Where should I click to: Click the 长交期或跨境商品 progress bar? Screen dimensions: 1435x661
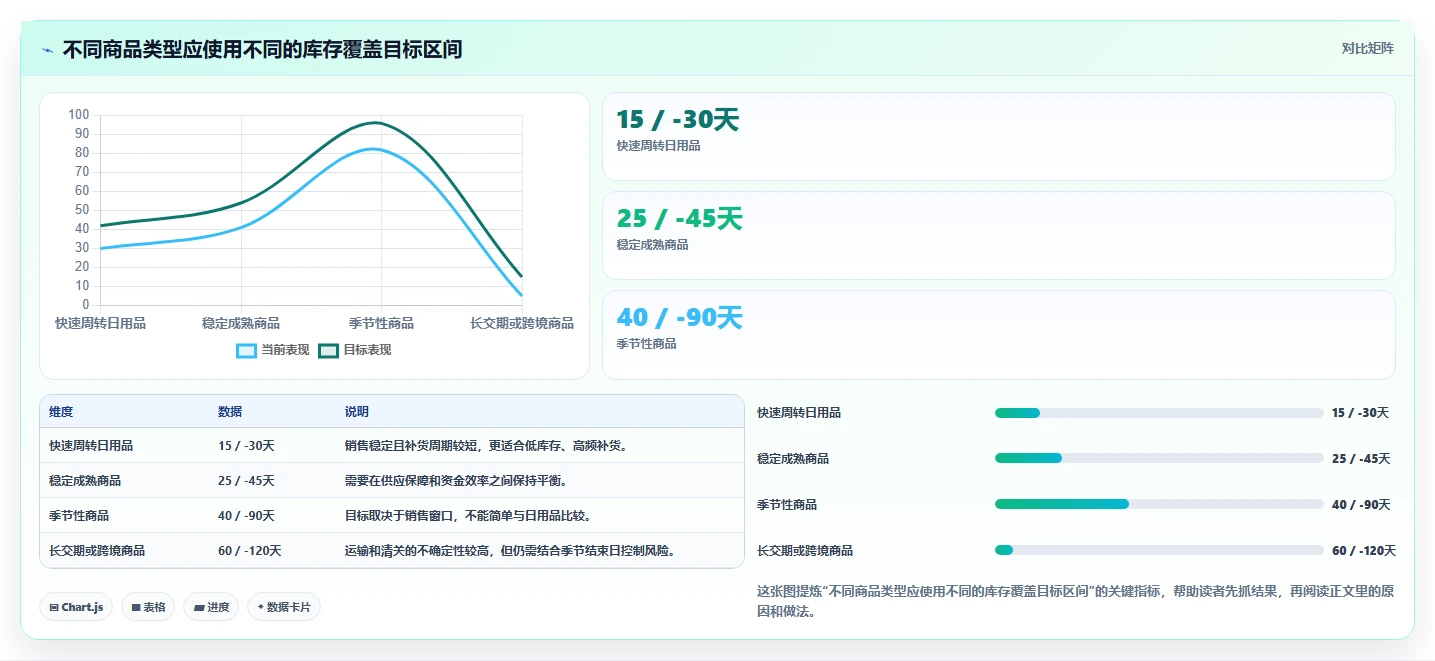pos(1159,551)
